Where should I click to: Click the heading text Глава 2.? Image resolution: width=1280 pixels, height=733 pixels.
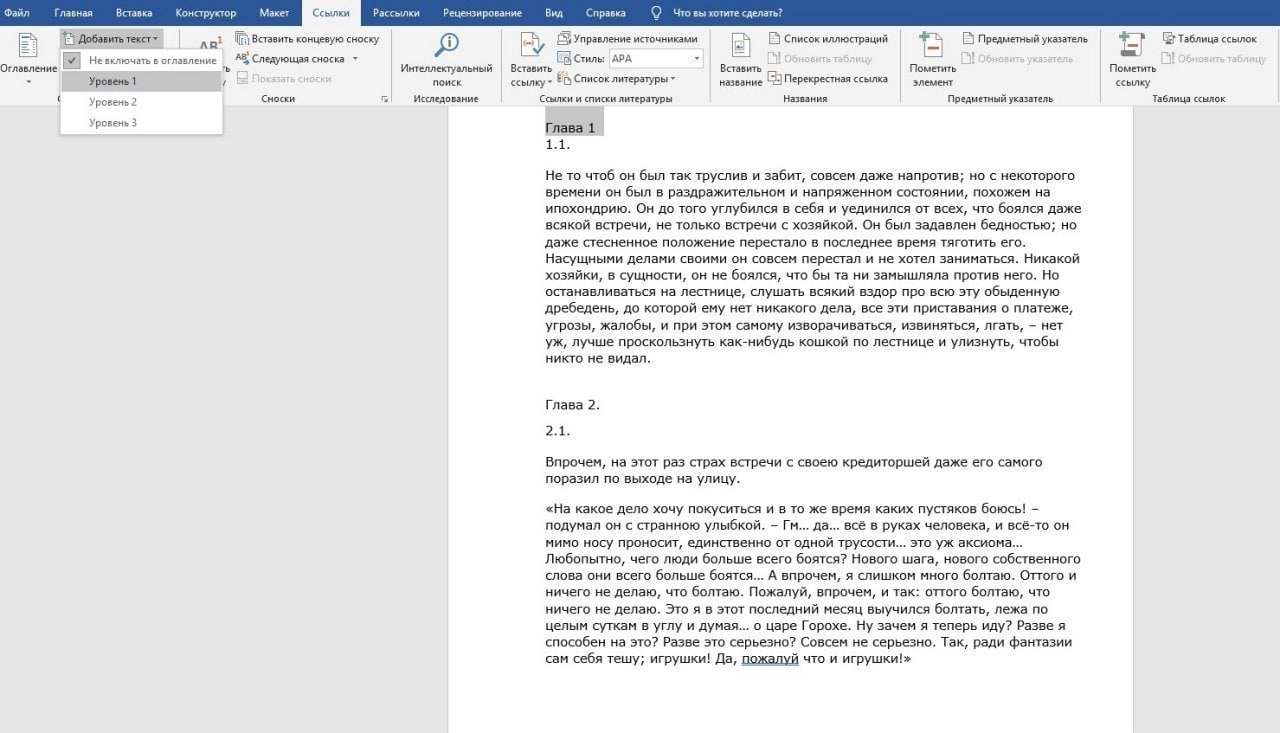(572, 405)
